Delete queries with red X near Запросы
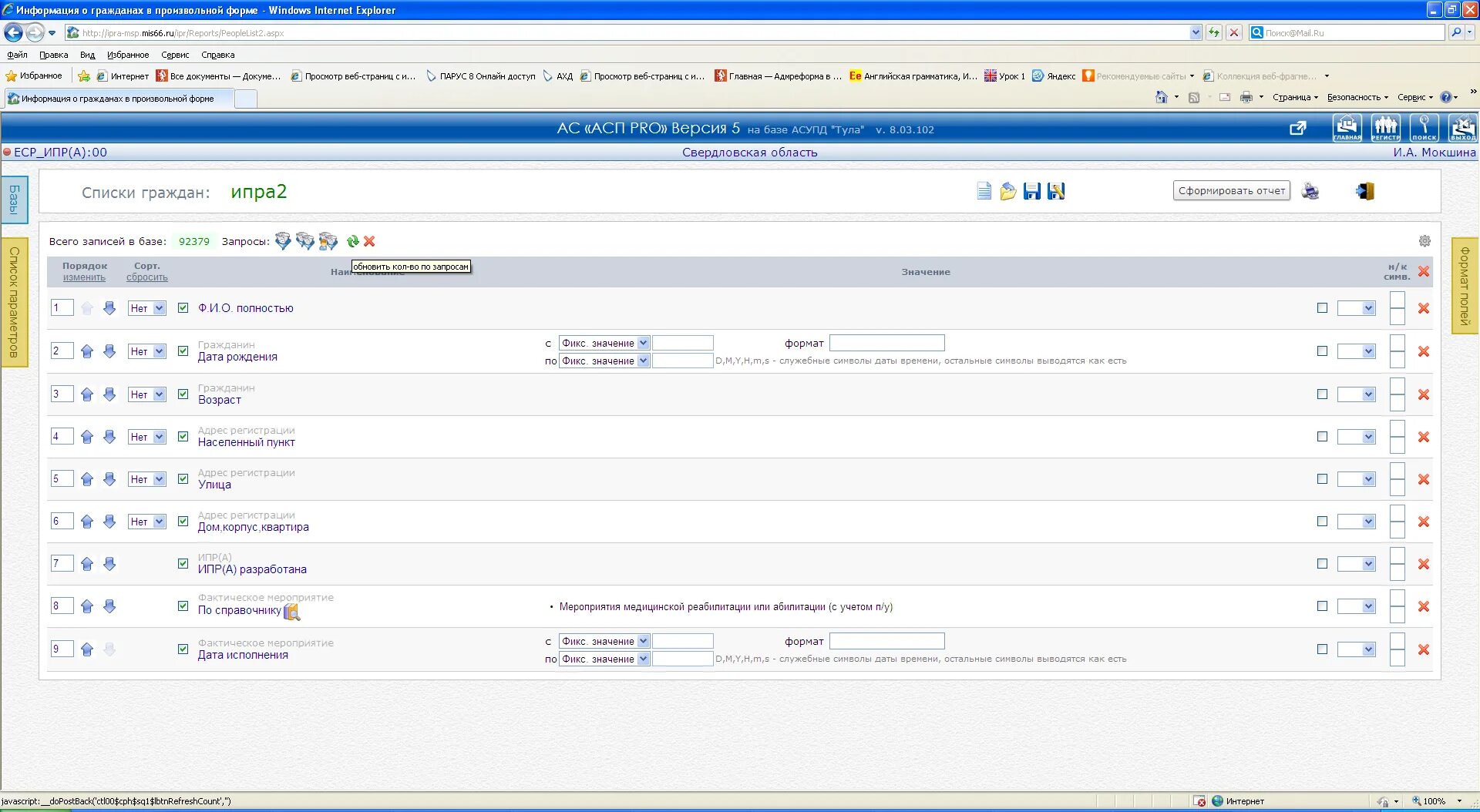The width and height of the screenshot is (1480, 812). pyautogui.click(x=369, y=241)
